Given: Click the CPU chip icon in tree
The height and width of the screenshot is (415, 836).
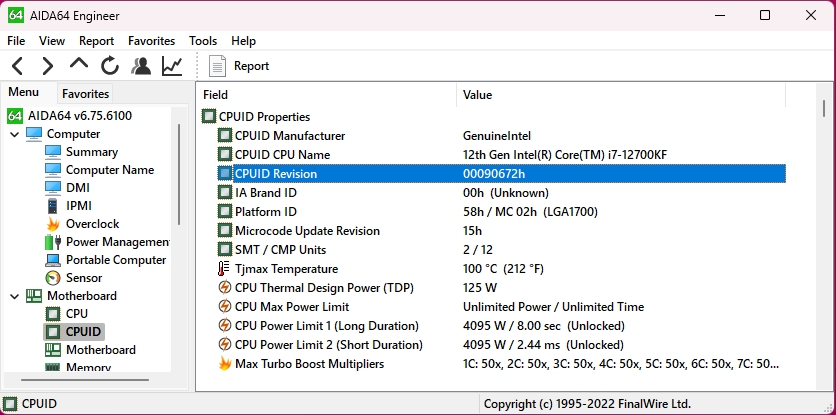Looking at the screenshot, I should 53,314.
